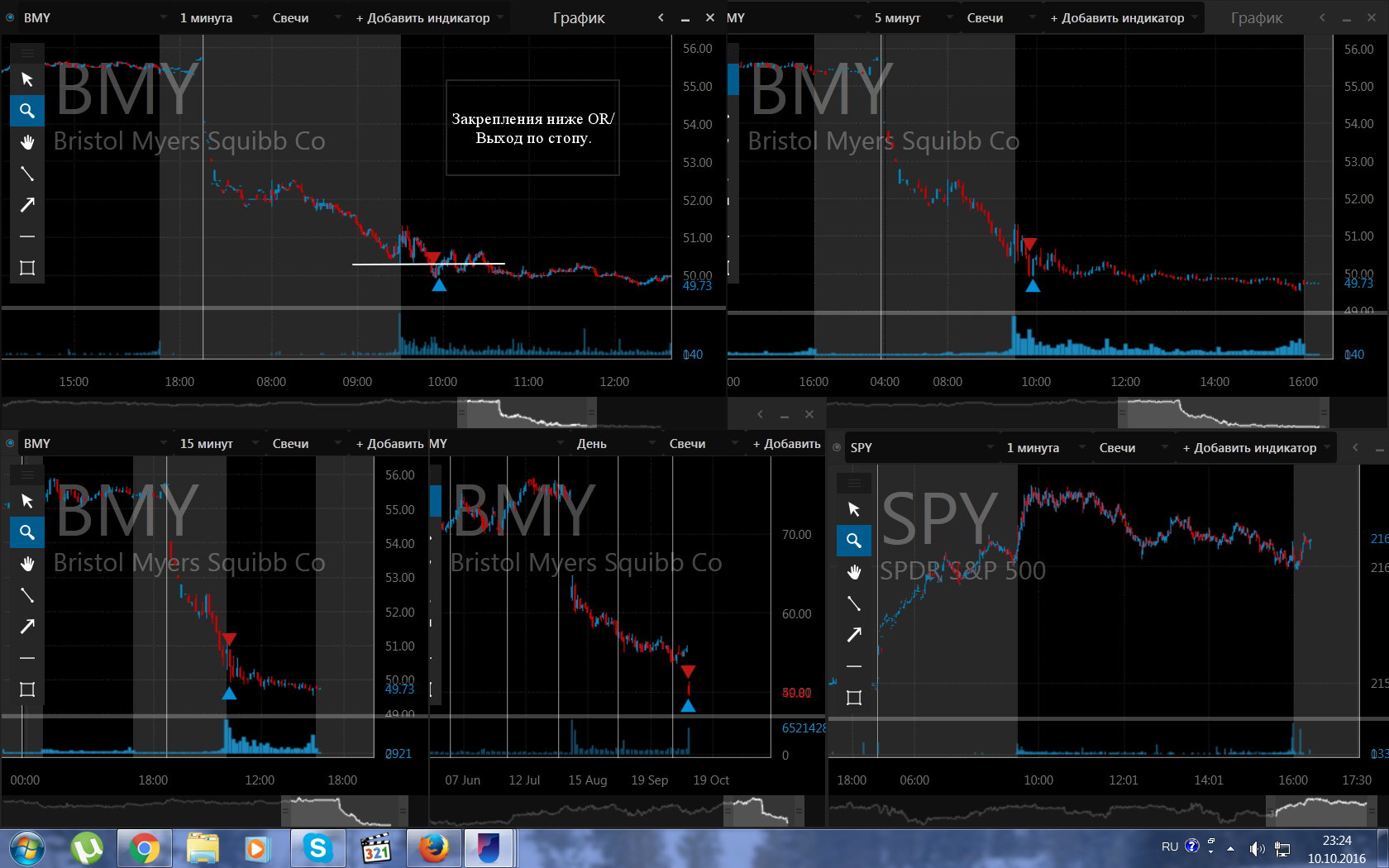The image size is (1389, 868).
Task: Open the 'Свечи' dropdown in SPY chart
Action: point(1133,447)
